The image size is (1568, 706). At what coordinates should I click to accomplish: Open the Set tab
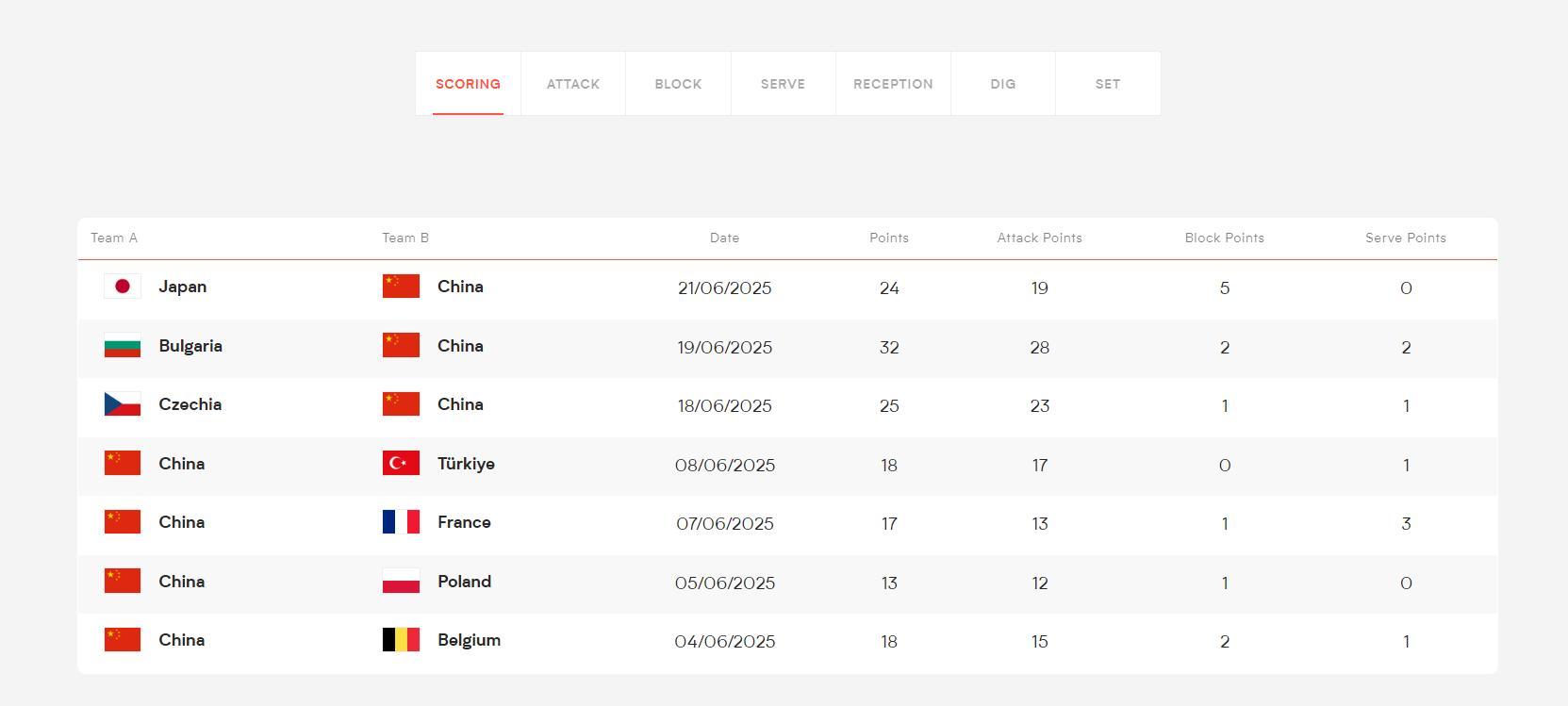click(x=1108, y=84)
